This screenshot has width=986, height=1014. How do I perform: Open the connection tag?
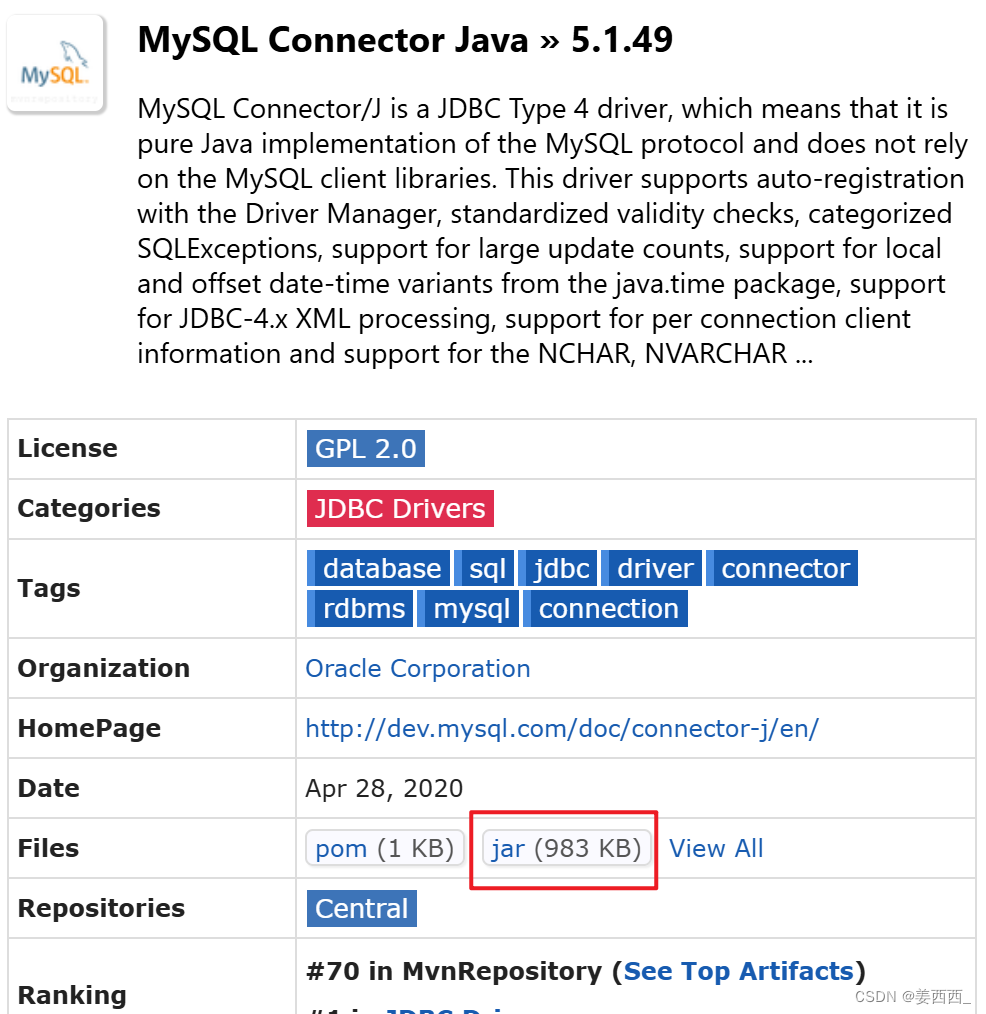[x=607, y=608]
